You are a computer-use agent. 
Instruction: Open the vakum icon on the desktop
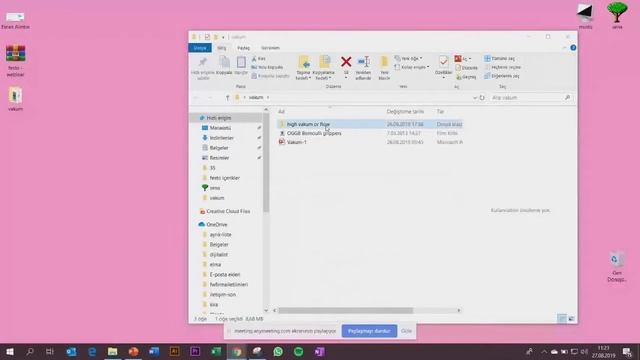coord(16,99)
